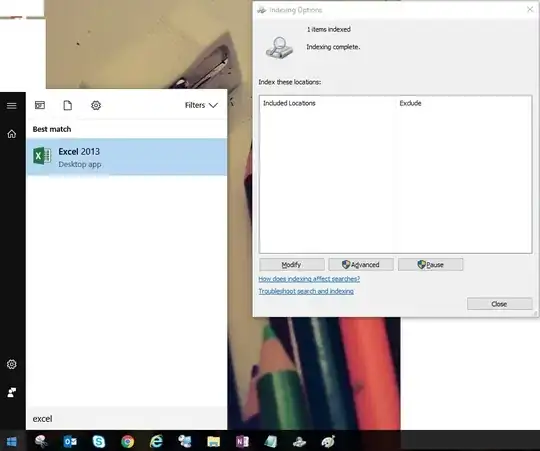Open Skype from the taskbar

coord(99,441)
